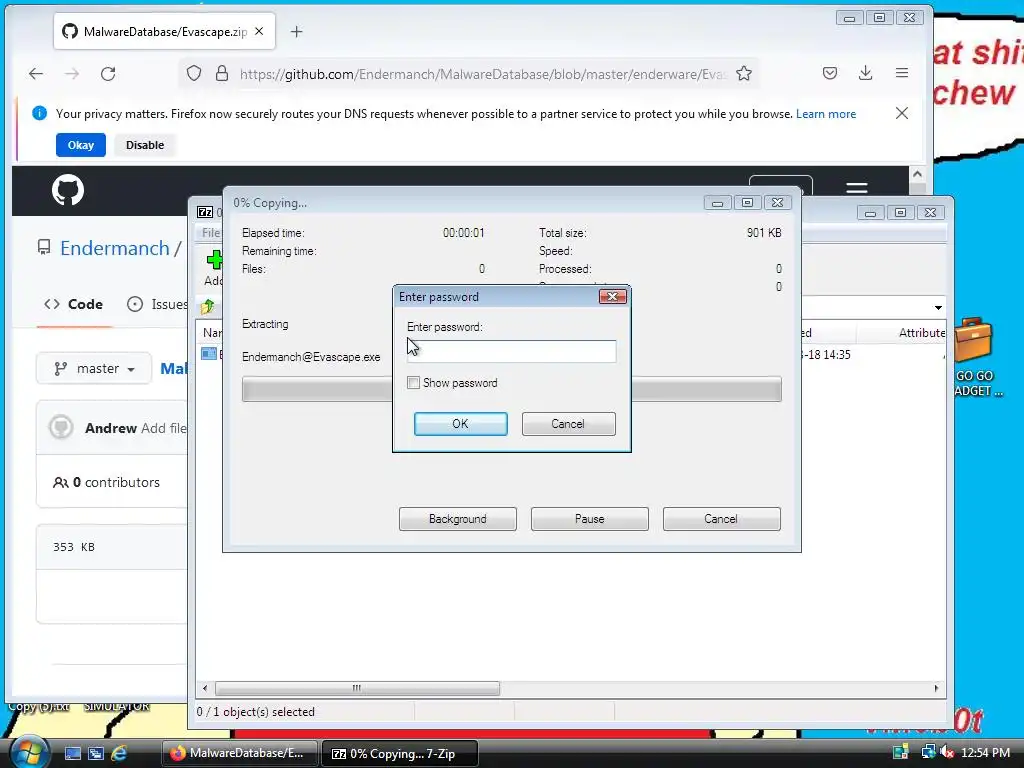Go forward in Firefox

click(72, 74)
